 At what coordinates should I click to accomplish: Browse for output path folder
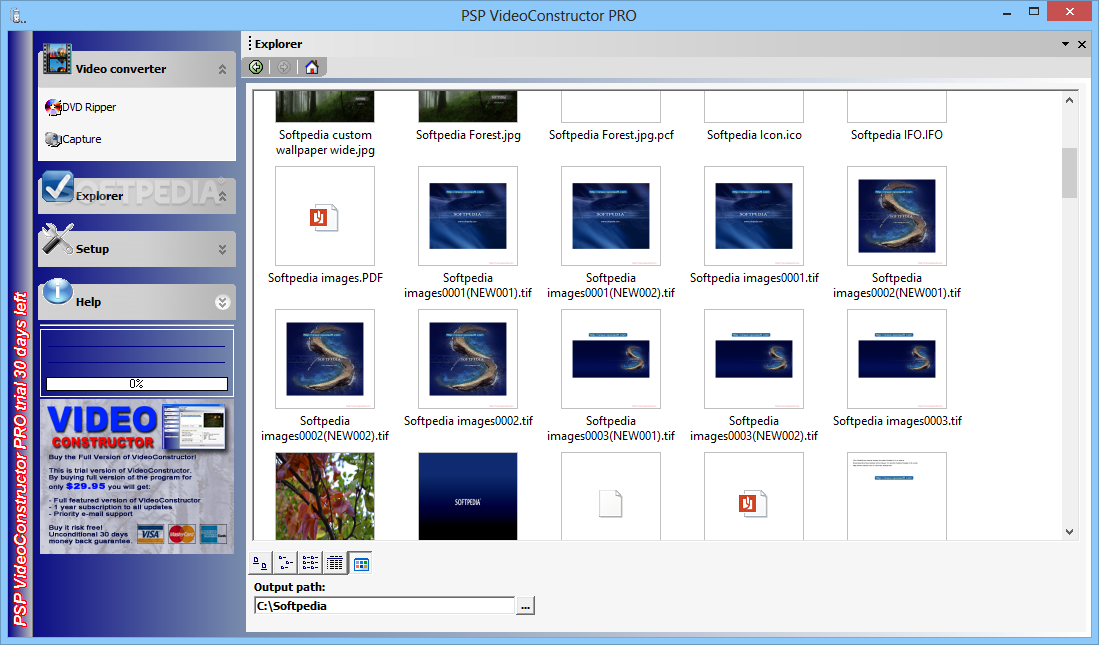pos(525,606)
